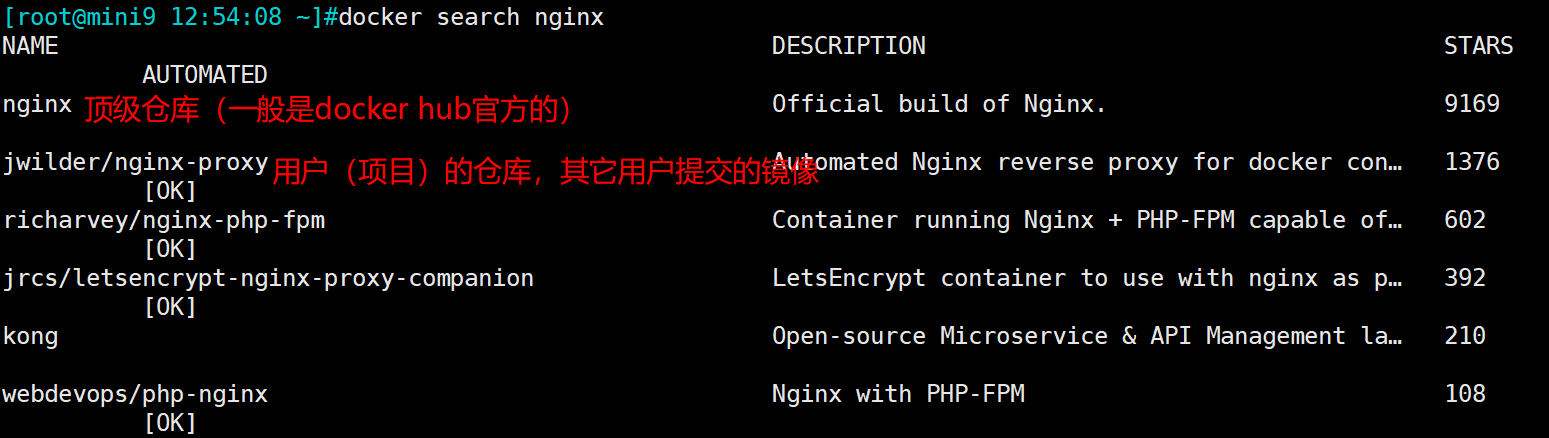Click the STARS column header
The width and height of the screenshot is (1549, 438).
pos(1478,46)
